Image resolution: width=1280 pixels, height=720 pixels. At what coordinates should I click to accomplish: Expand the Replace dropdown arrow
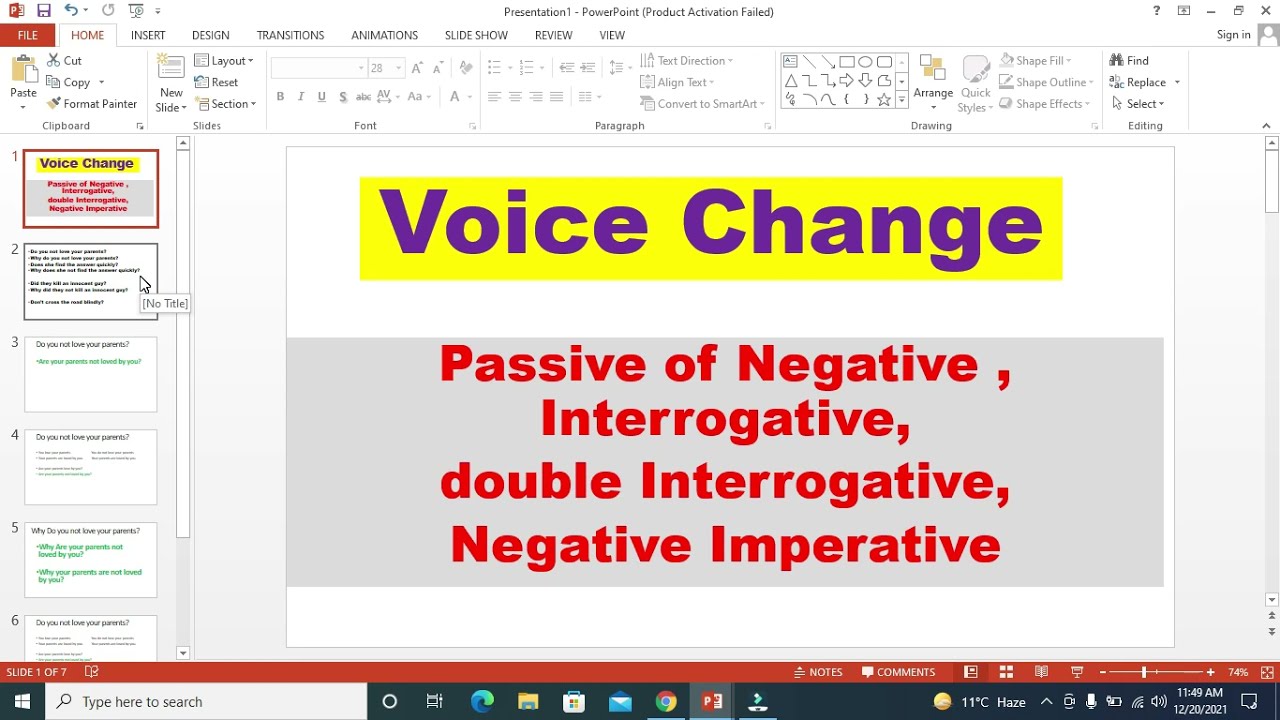click(1177, 83)
